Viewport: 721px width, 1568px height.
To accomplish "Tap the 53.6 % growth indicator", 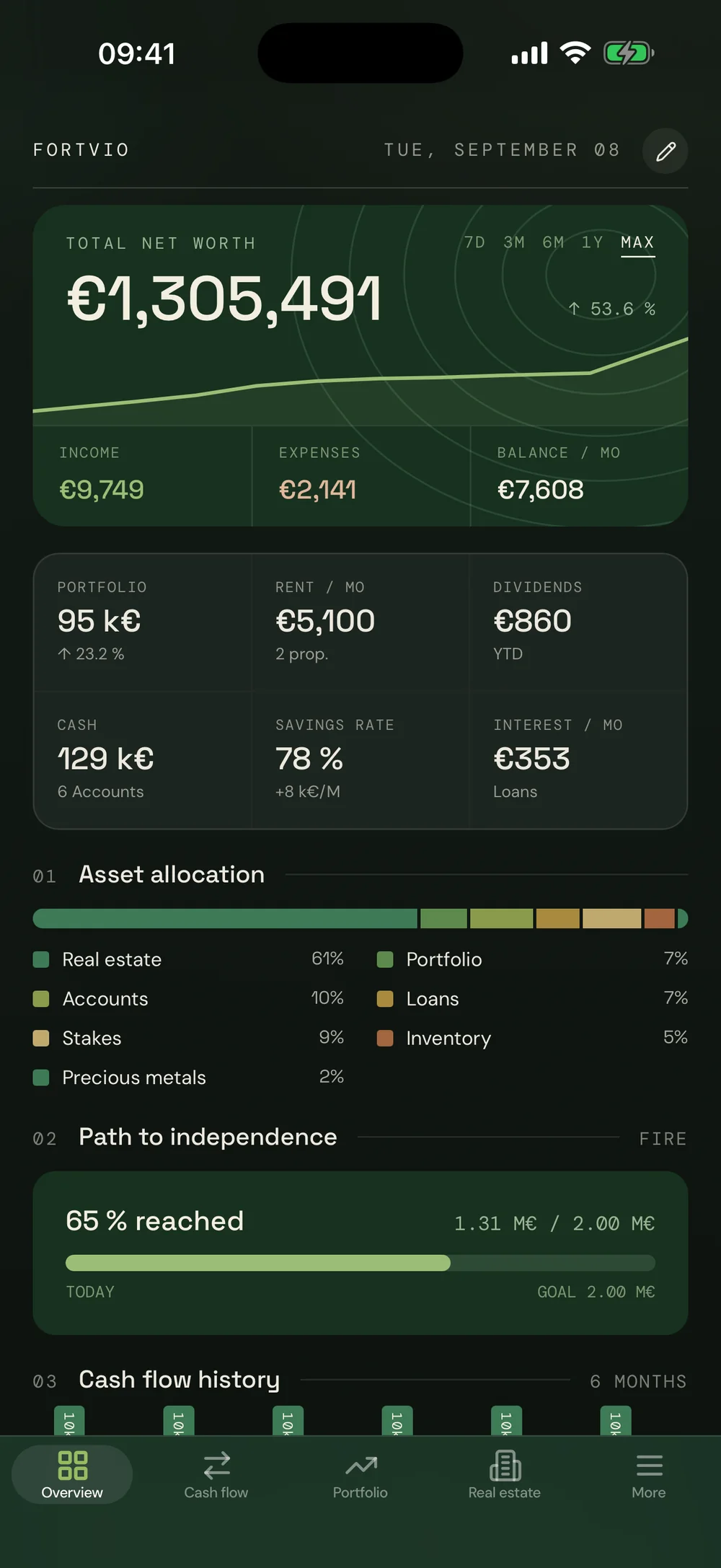I will pos(611,309).
